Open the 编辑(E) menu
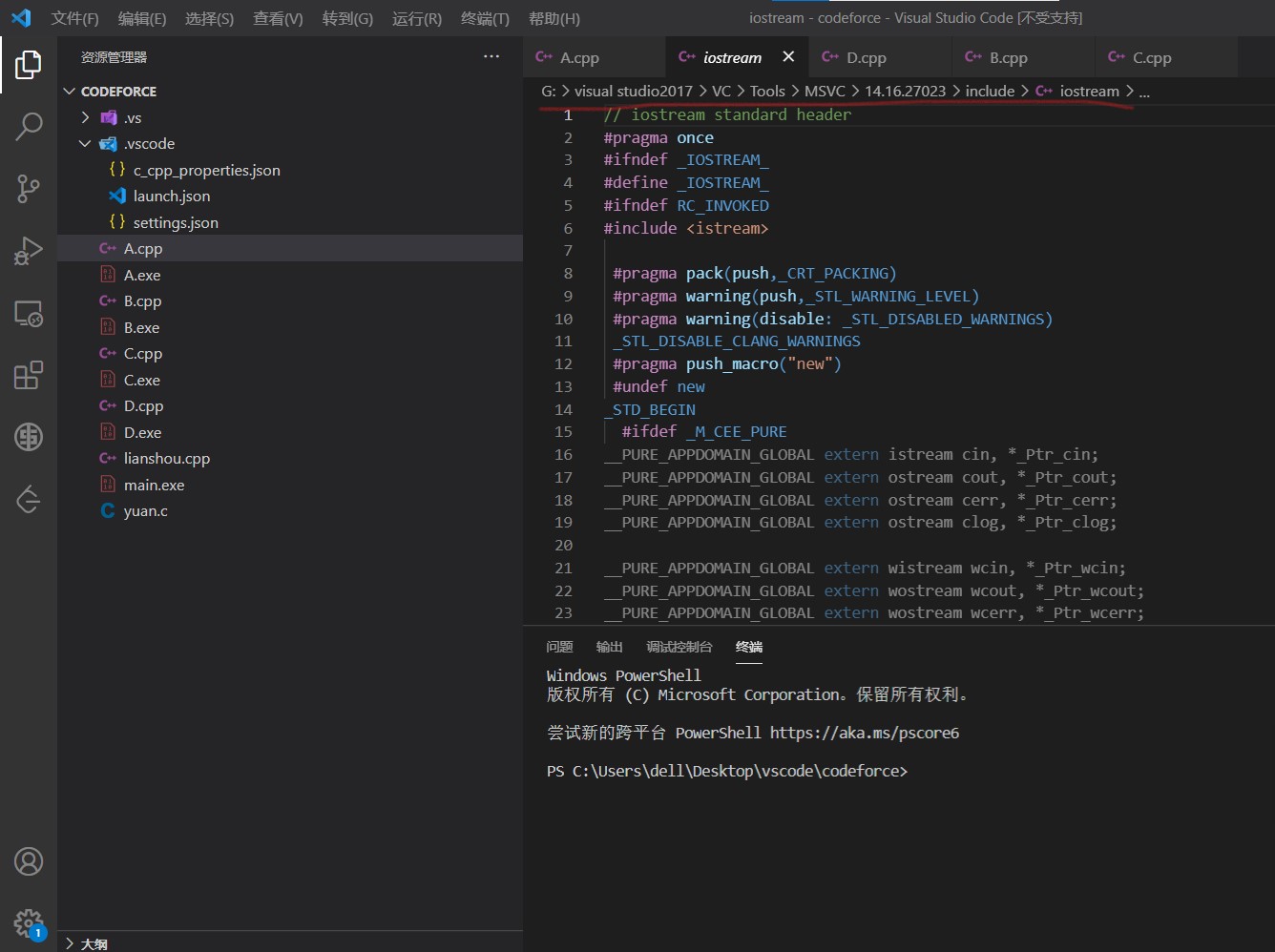1275x952 pixels. tap(142, 18)
